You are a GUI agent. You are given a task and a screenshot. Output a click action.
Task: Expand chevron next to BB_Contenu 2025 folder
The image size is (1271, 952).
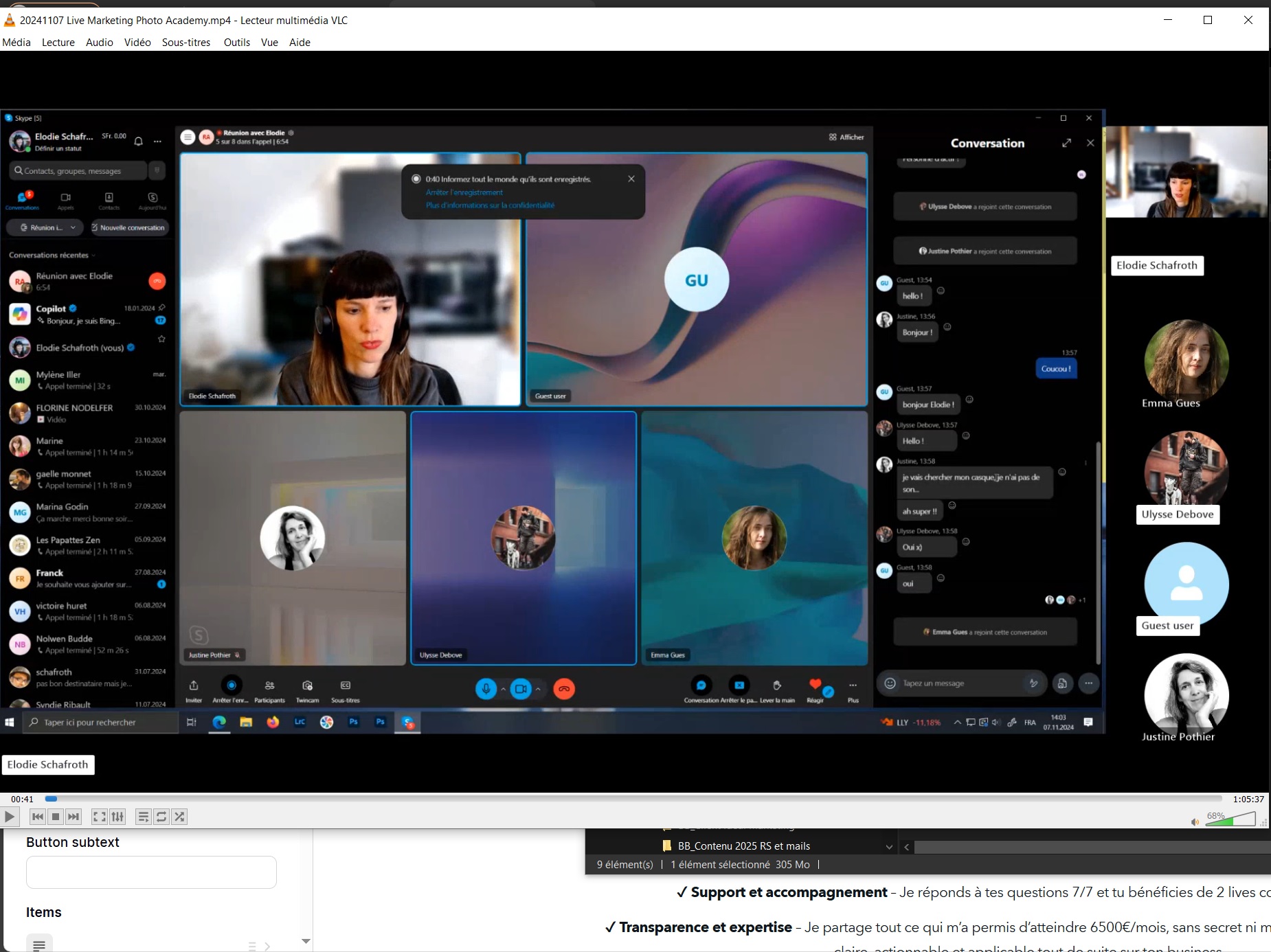(x=889, y=847)
